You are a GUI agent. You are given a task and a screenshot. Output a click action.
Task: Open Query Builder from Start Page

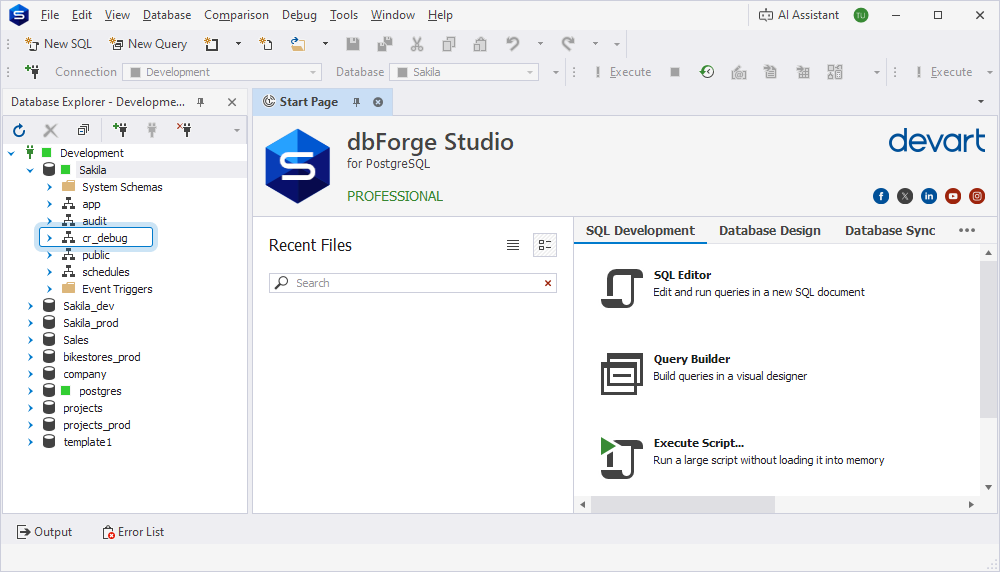coord(704,374)
